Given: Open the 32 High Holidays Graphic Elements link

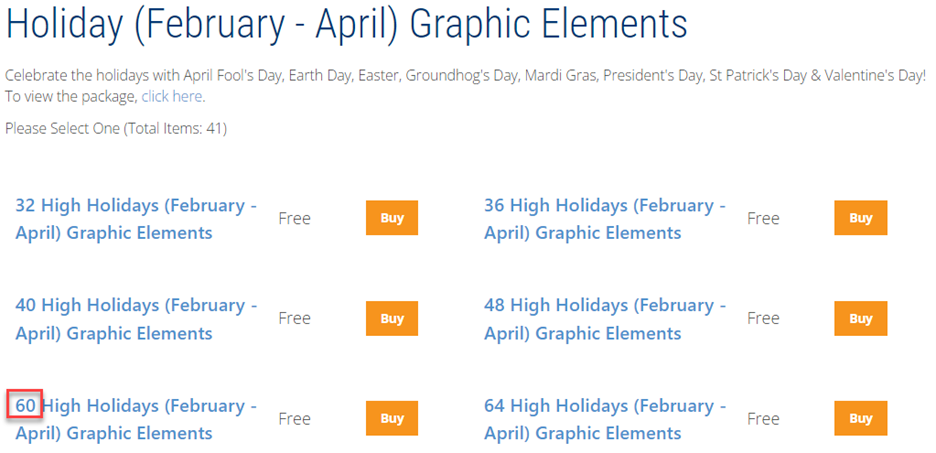Looking at the screenshot, I should tap(135, 219).
